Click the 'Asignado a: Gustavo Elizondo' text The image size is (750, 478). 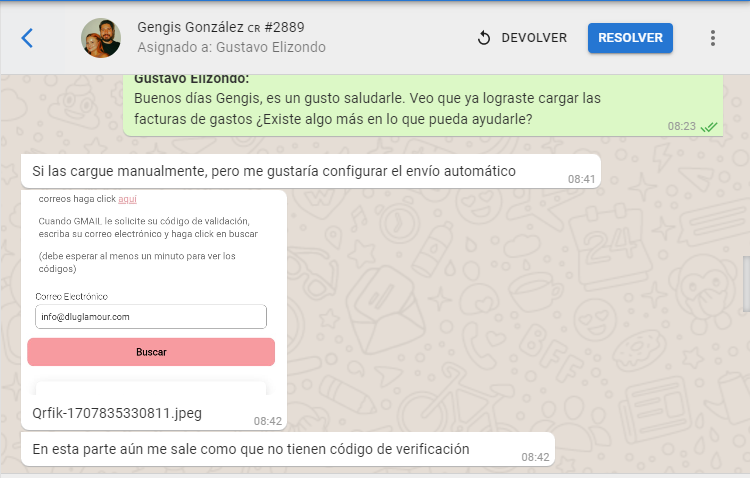coord(231,47)
